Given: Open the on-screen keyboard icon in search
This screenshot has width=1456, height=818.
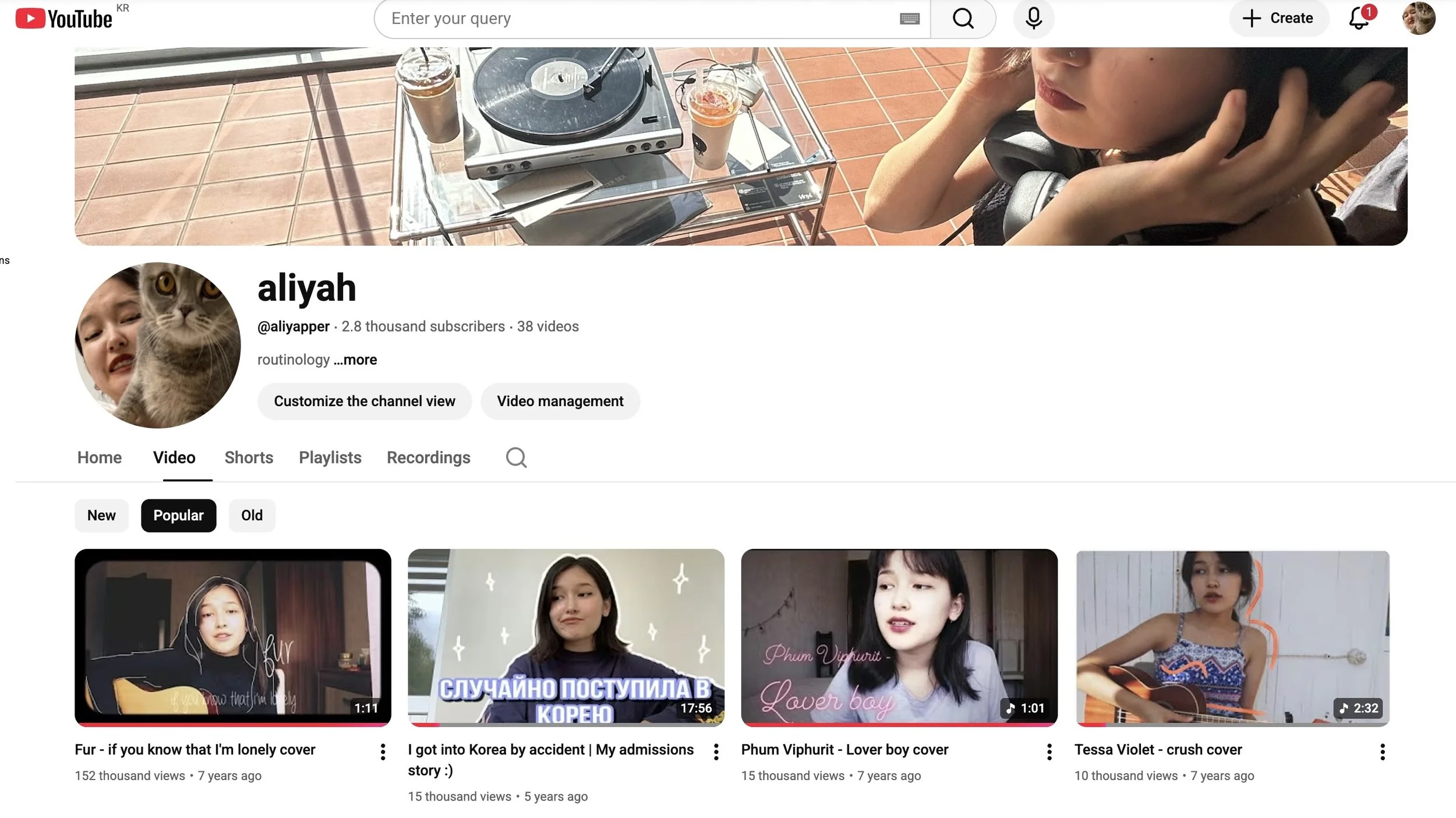Looking at the screenshot, I should tap(909, 19).
